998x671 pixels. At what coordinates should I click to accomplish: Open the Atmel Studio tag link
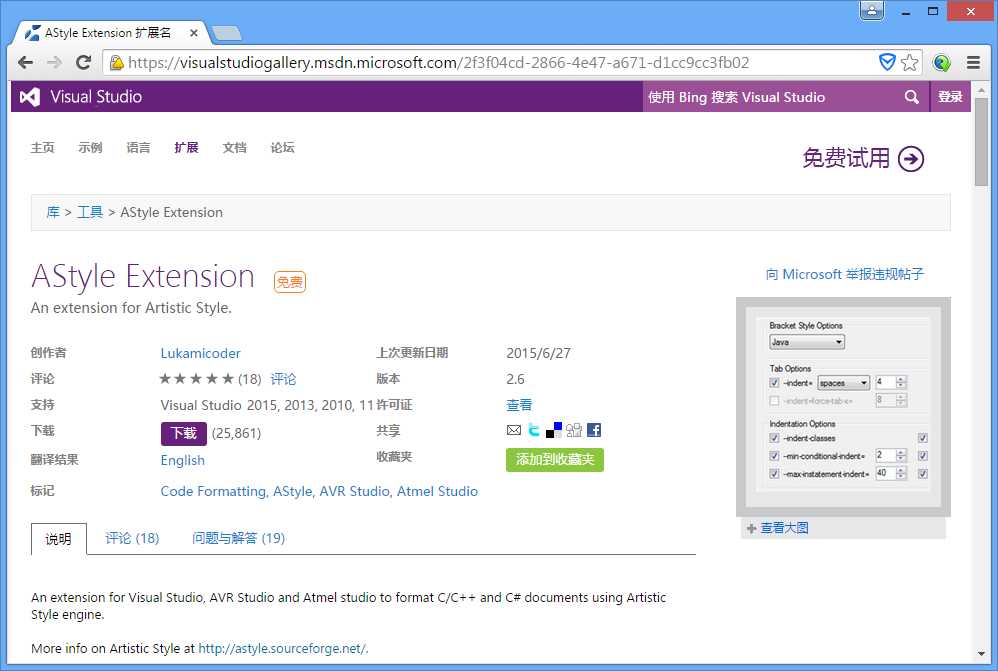[x=437, y=491]
